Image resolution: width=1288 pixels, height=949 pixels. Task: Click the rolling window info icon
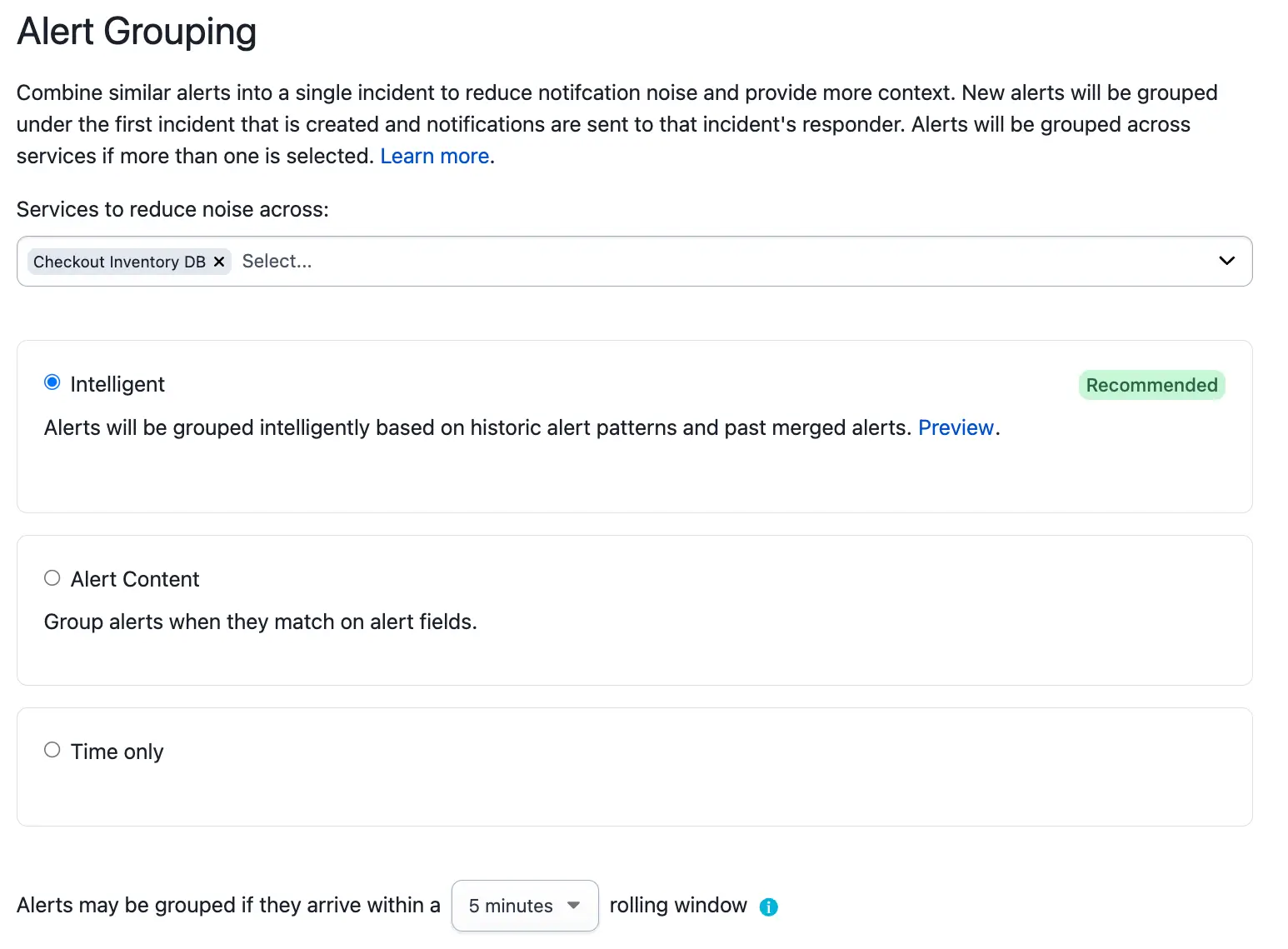[x=769, y=907]
